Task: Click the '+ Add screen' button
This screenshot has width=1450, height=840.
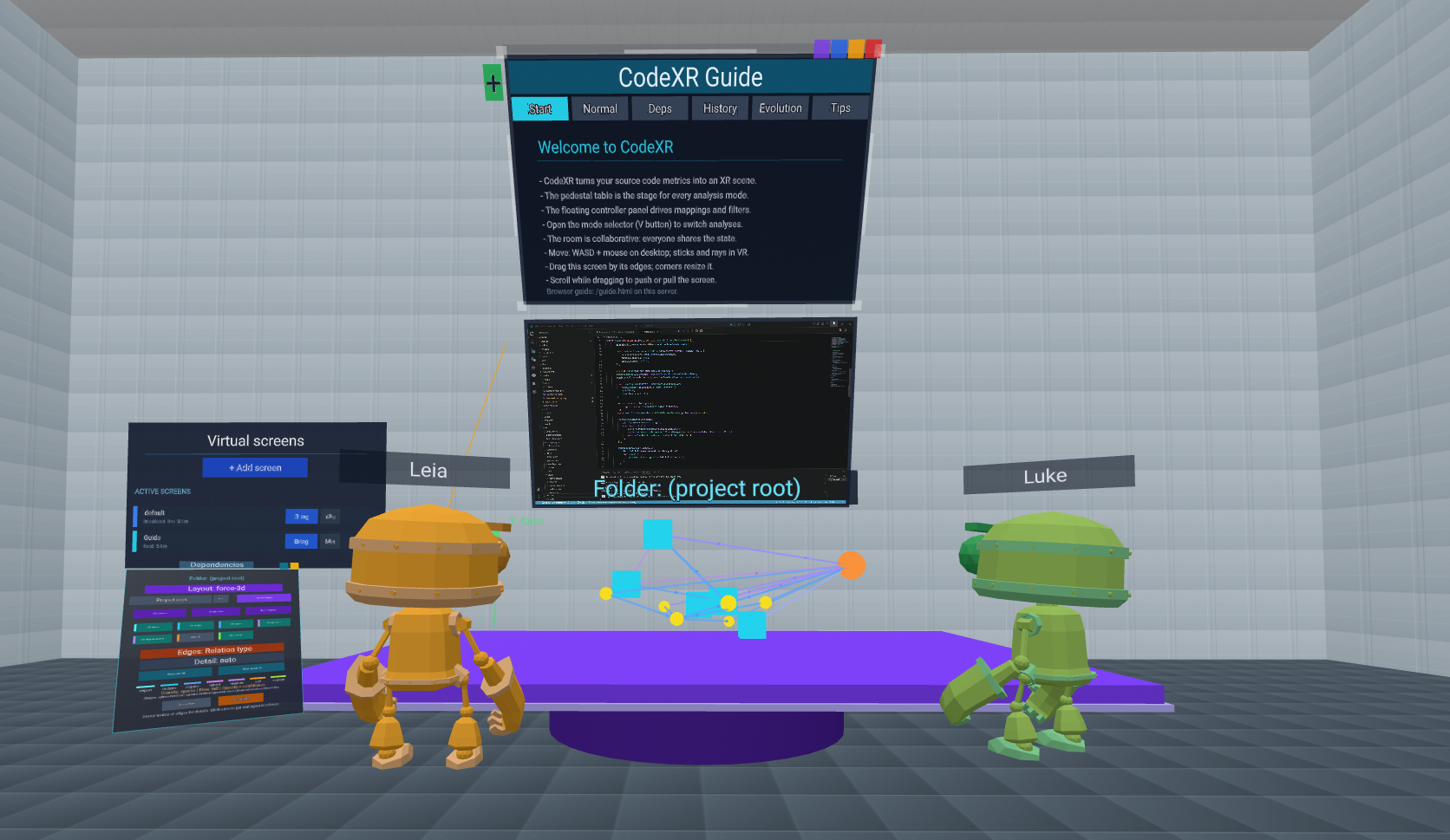Action: [x=255, y=467]
